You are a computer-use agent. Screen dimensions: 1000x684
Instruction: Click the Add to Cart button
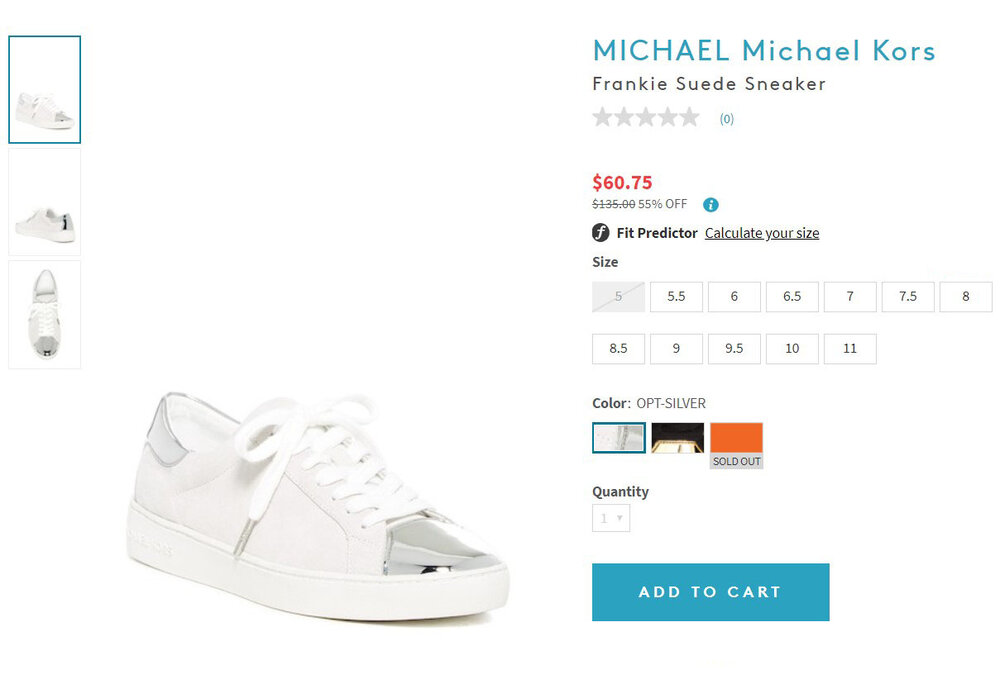[710, 592]
